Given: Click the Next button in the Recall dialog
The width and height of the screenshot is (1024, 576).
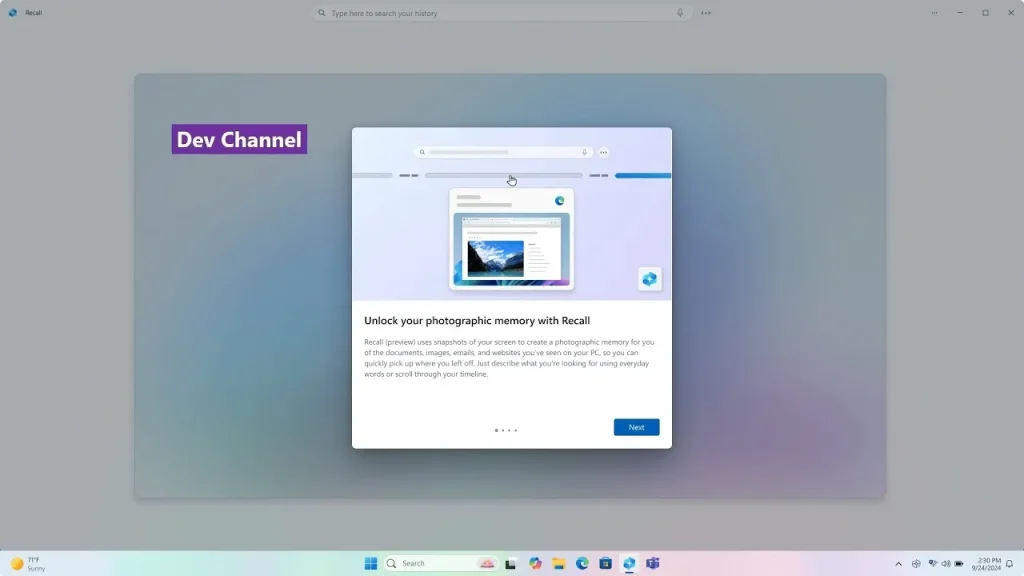Looking at the screenshot, I should pyautogui.click(x=636, y=427).
